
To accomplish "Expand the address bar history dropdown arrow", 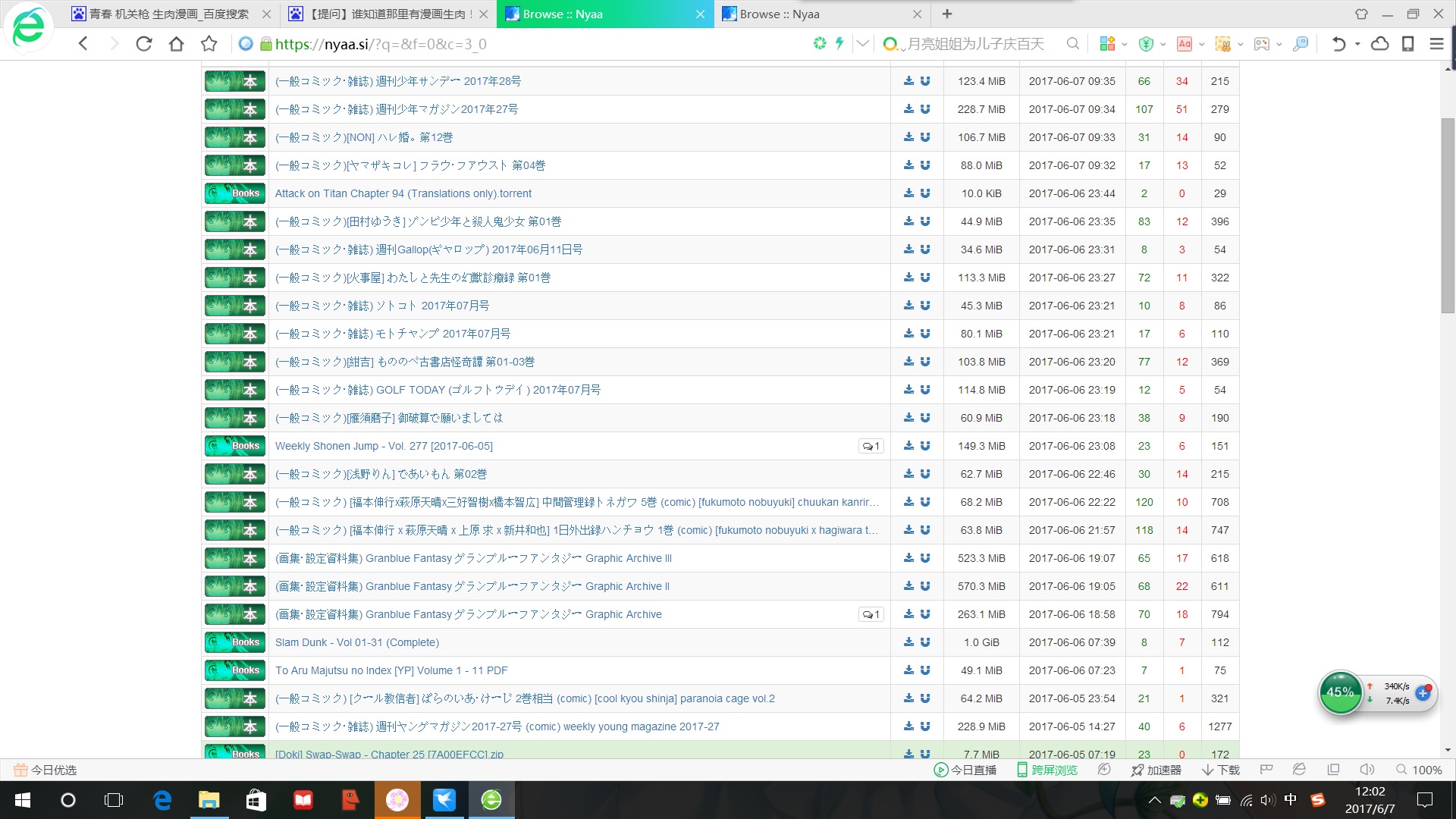I will [862, 44].
